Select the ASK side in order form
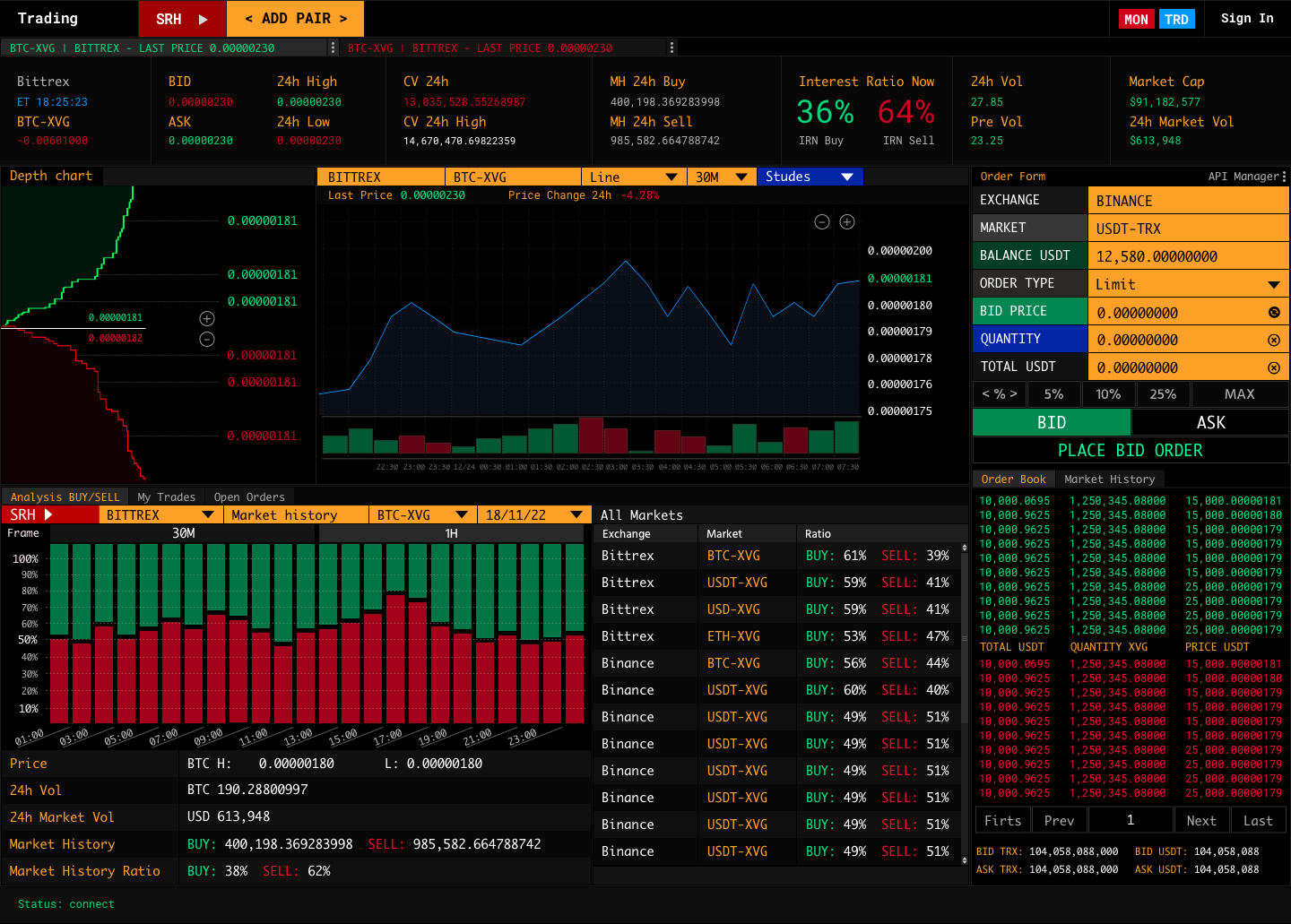Image resolution: width=1291 pixels, height=924 pixels. (x=1210, y=422)
